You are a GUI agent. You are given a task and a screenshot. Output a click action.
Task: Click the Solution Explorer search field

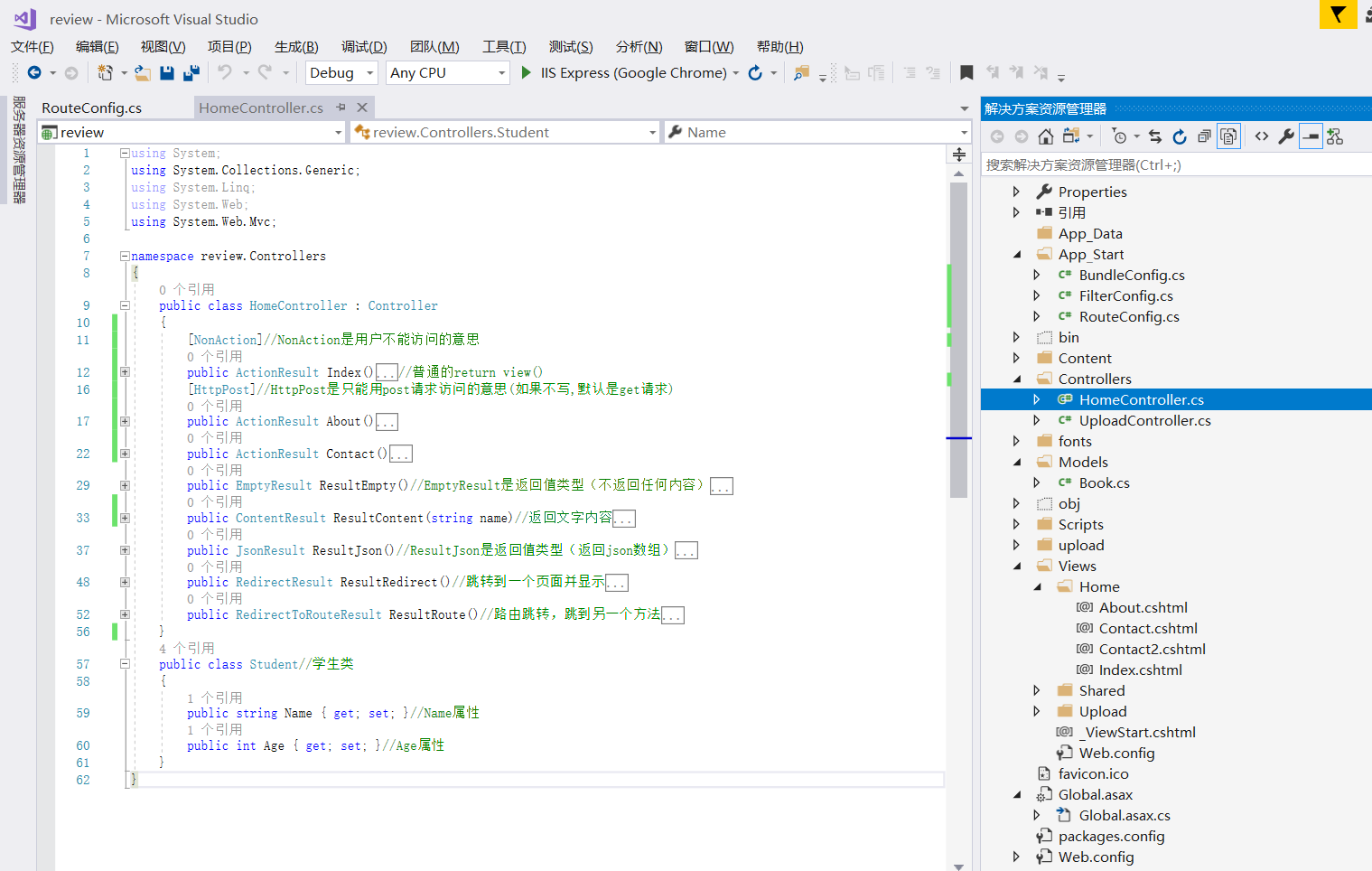[1174, 164]
